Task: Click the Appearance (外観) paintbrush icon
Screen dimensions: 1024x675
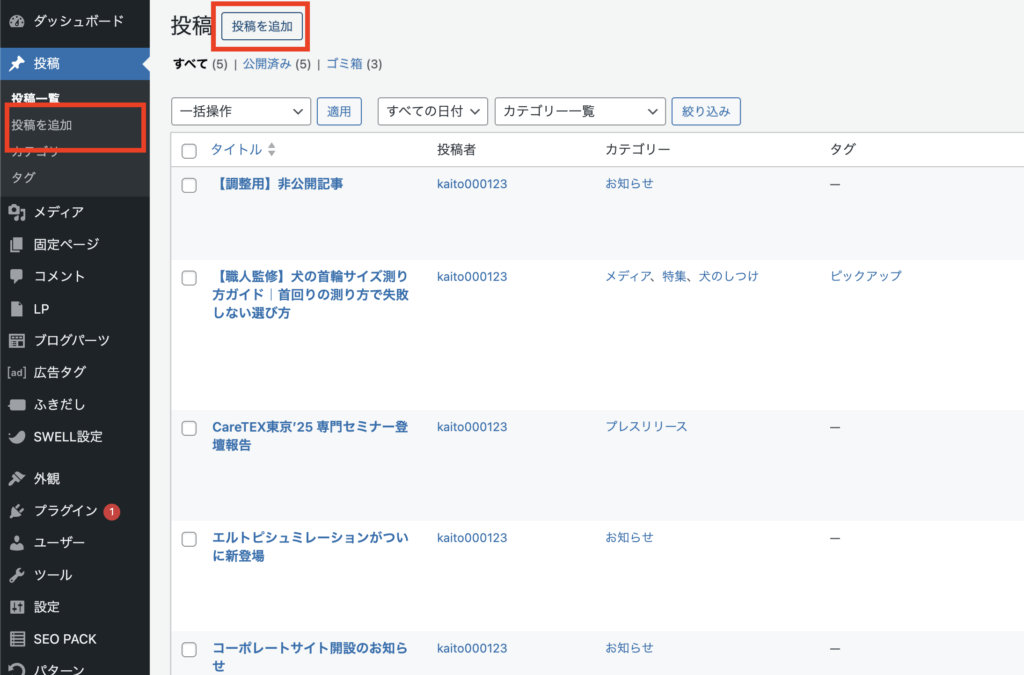Action: pyautogui.click(x=17, y=479)
